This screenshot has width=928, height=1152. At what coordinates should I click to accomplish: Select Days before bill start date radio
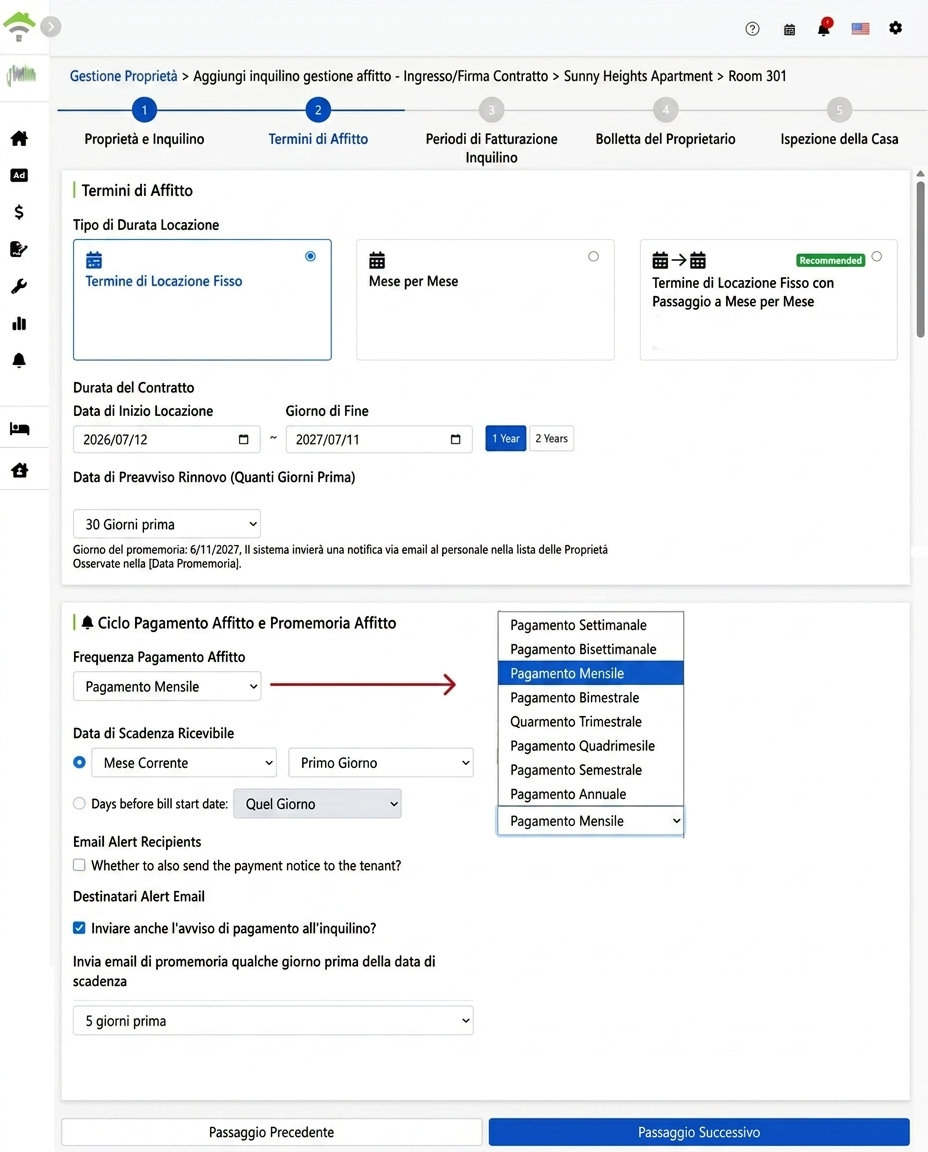(79, 804)
